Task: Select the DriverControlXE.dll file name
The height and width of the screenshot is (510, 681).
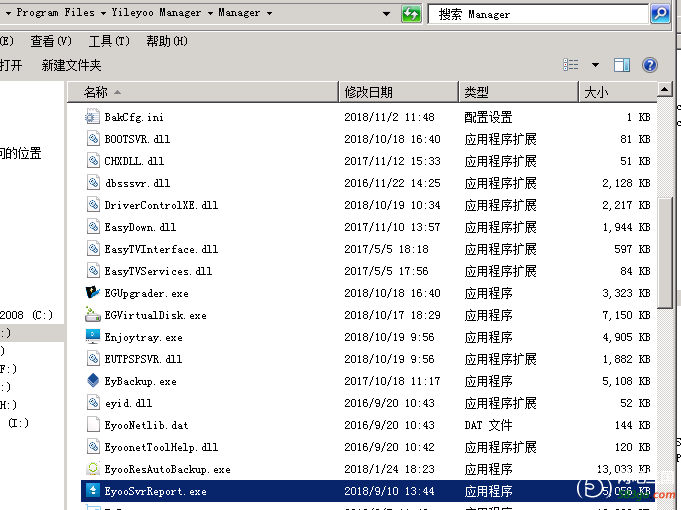Action: pos(161,205)
